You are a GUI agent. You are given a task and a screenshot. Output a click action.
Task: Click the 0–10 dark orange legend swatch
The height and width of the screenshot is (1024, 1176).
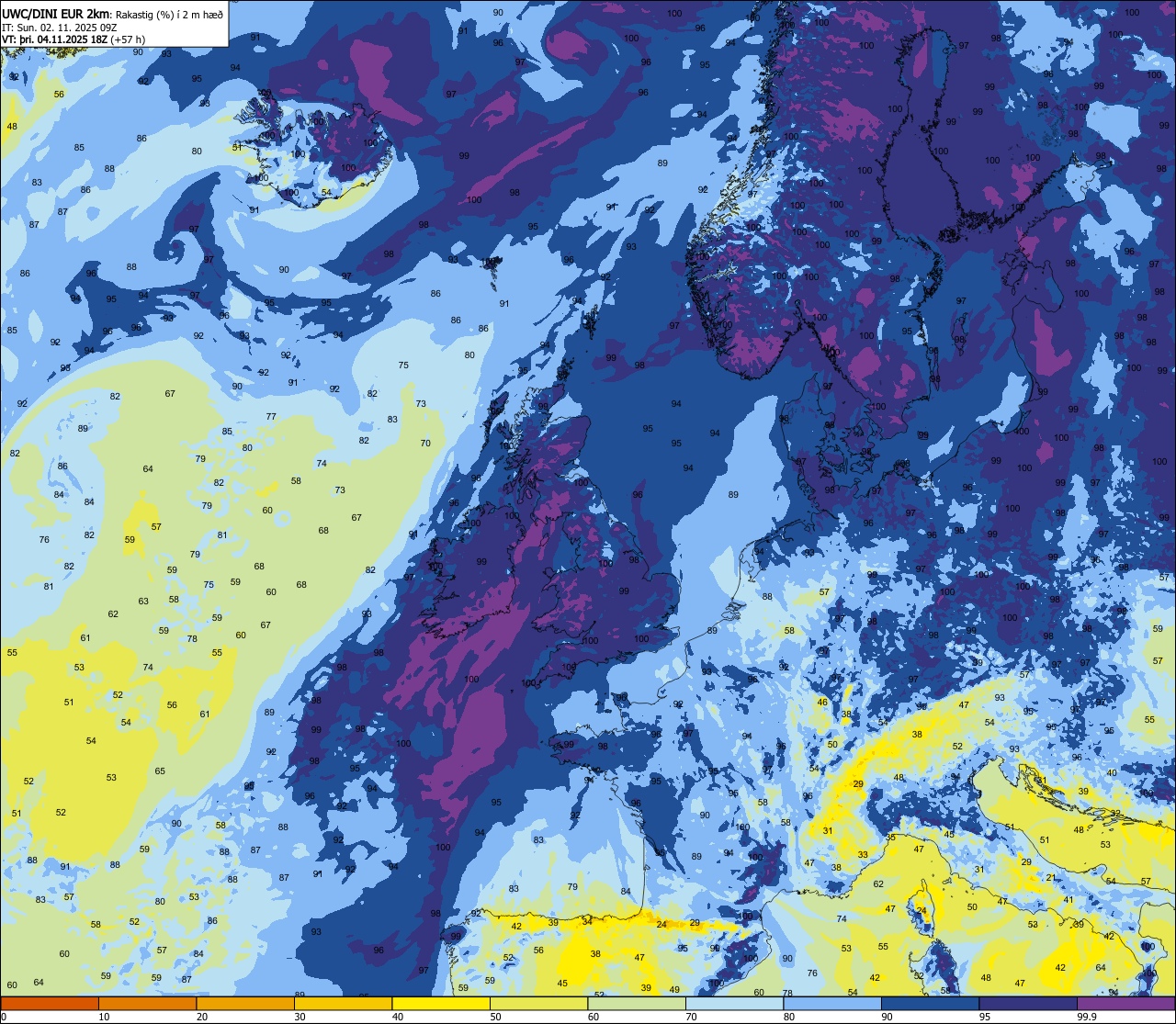(50, 1003)
